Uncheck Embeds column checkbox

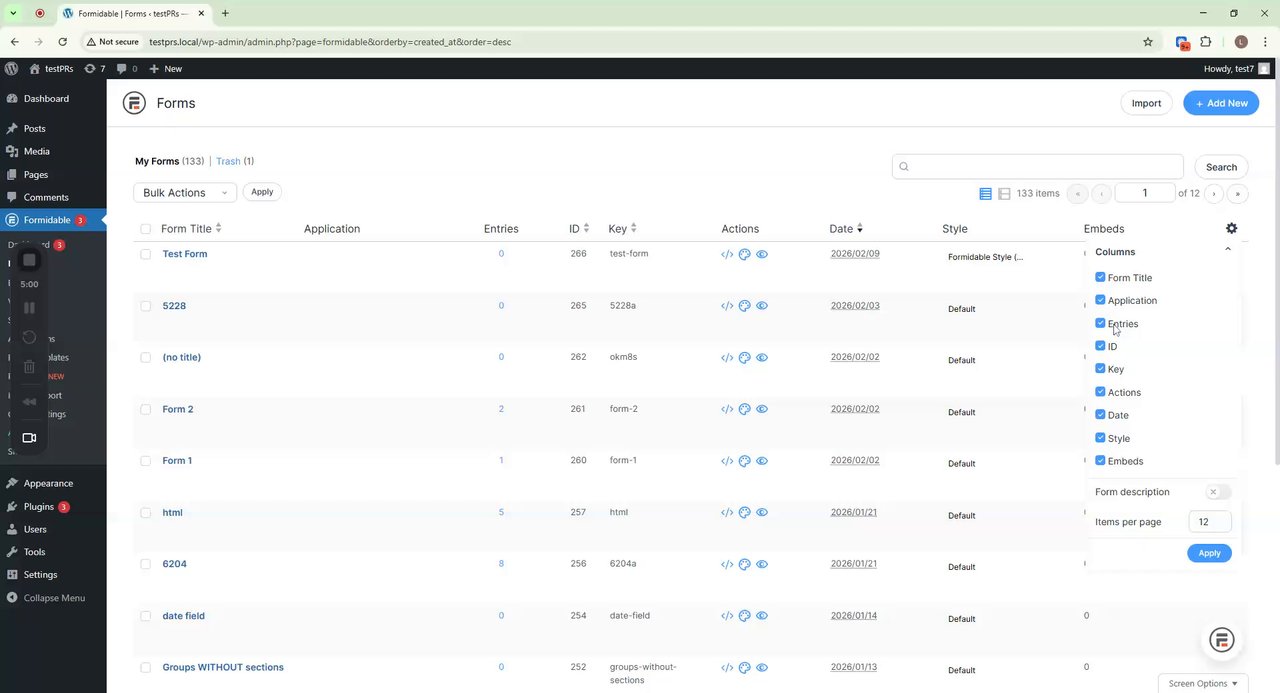pyautogui.click(x=1100, y=461)
